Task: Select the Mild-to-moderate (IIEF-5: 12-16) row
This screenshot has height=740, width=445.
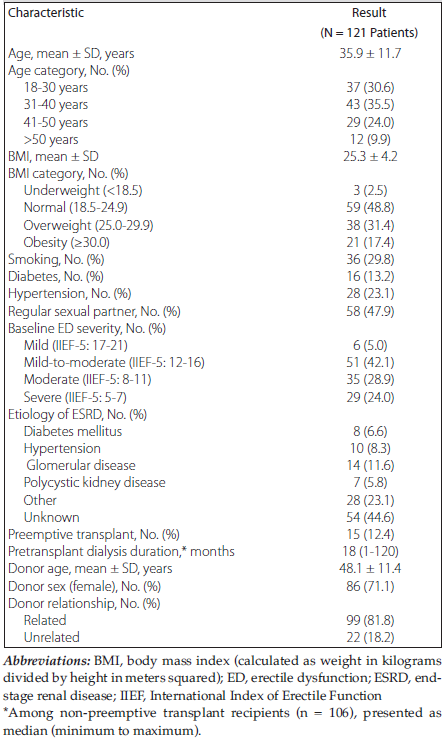Action: click(x=222, y=362)
